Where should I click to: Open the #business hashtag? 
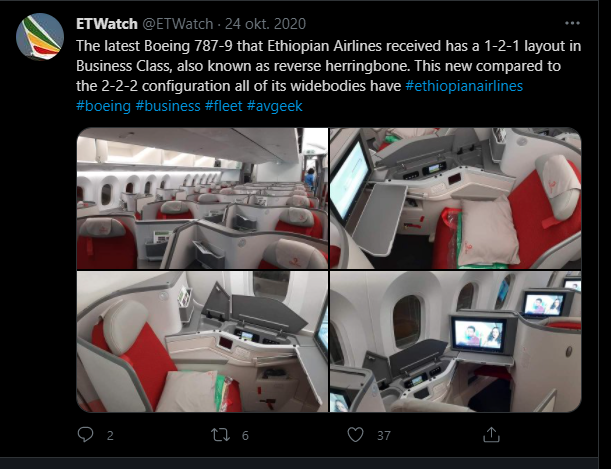pyautogui.click(x=168, y=106)
